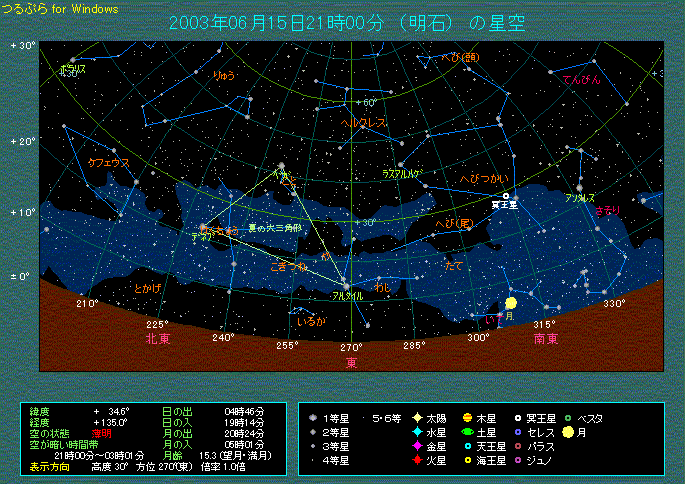Image resolution: width=685 pixels, height=484 pixels.
Task: Click the Vega star at the triangle's top vertex
Action: point(282,166)
